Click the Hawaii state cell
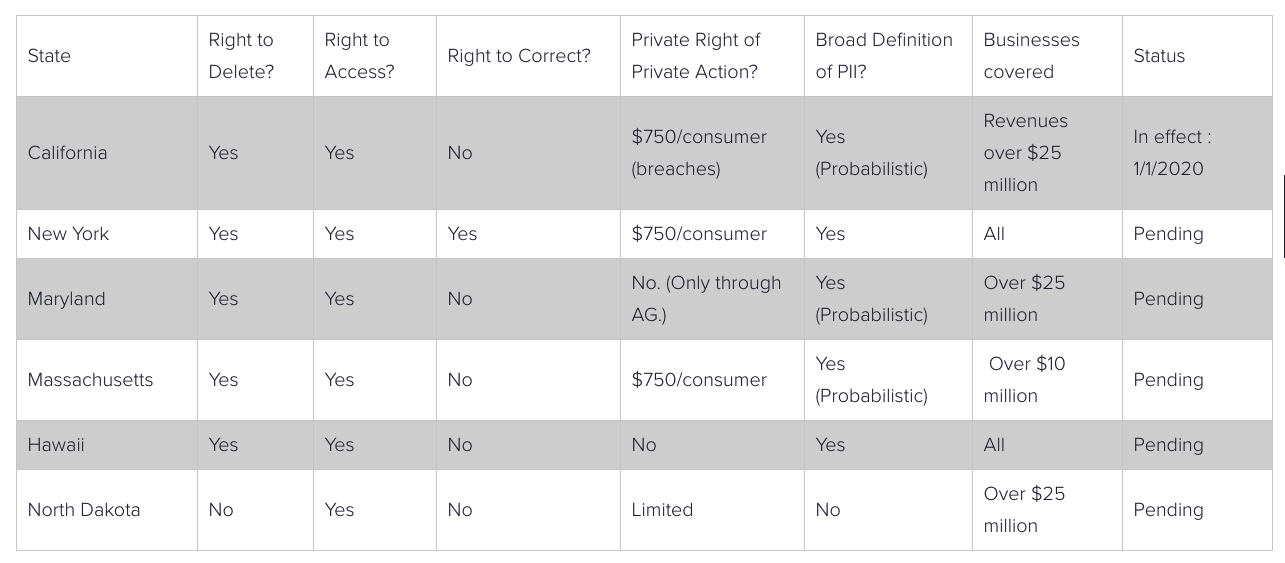This screenshot has width=1285, height=563. pos(107,445)
